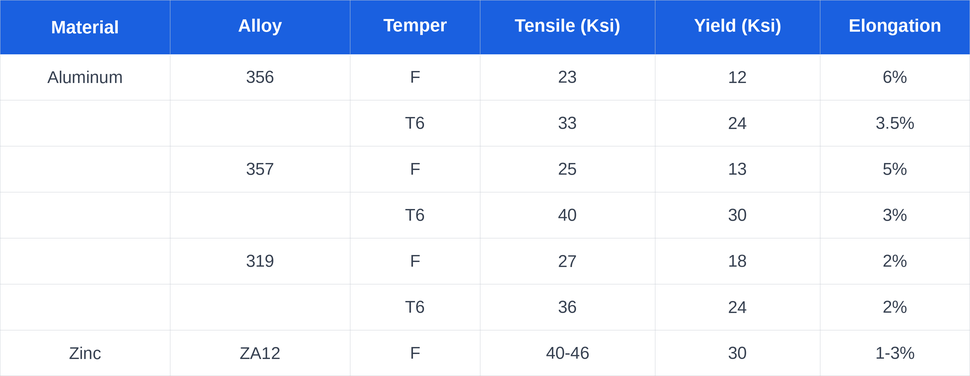Image resolution: width=970 pixels, height=376 pixels.
Task: Click the 6% elongation cell
Action: 895,77
